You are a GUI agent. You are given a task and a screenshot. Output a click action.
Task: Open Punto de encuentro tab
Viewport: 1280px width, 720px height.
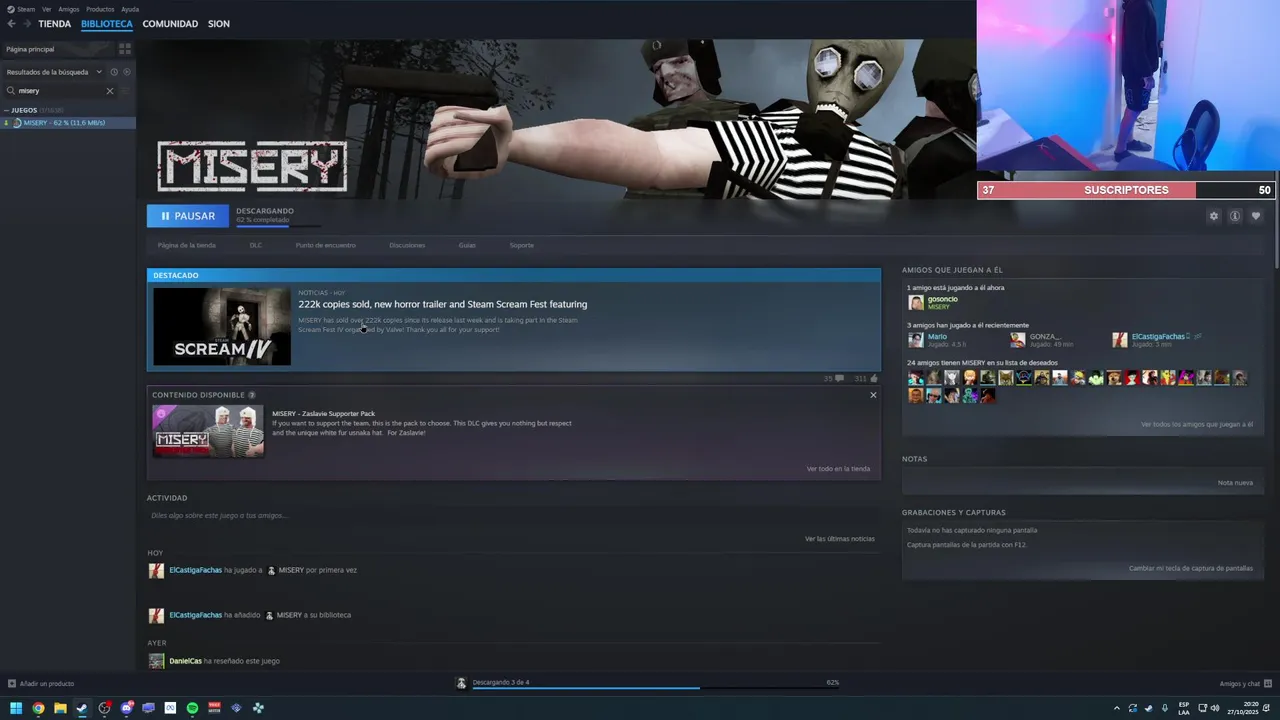coord(326,245)
